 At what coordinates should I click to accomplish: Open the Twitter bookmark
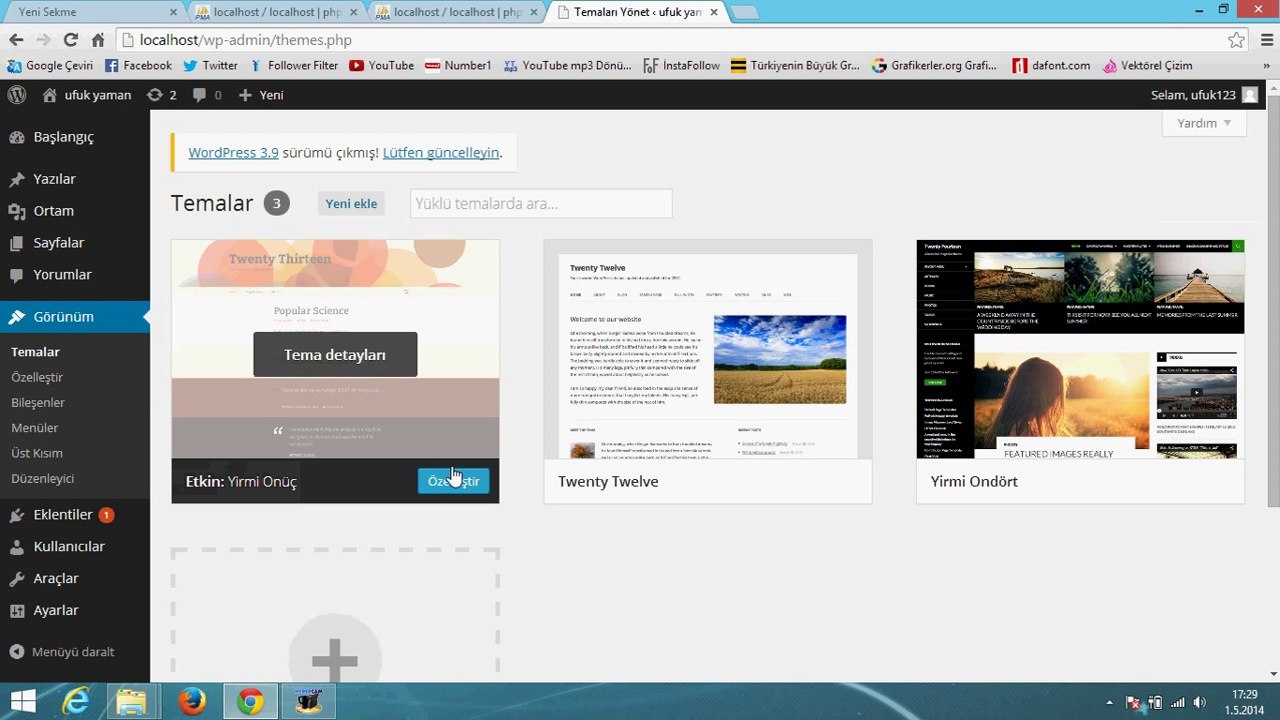210,66
